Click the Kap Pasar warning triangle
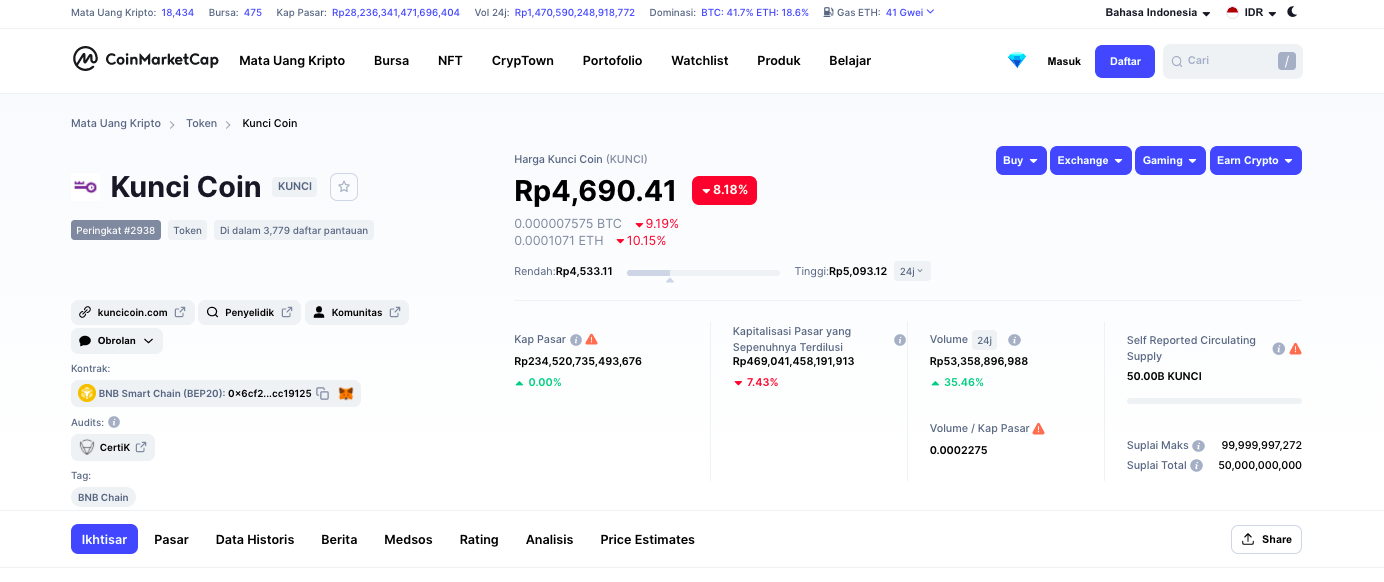 click(592, 339)
